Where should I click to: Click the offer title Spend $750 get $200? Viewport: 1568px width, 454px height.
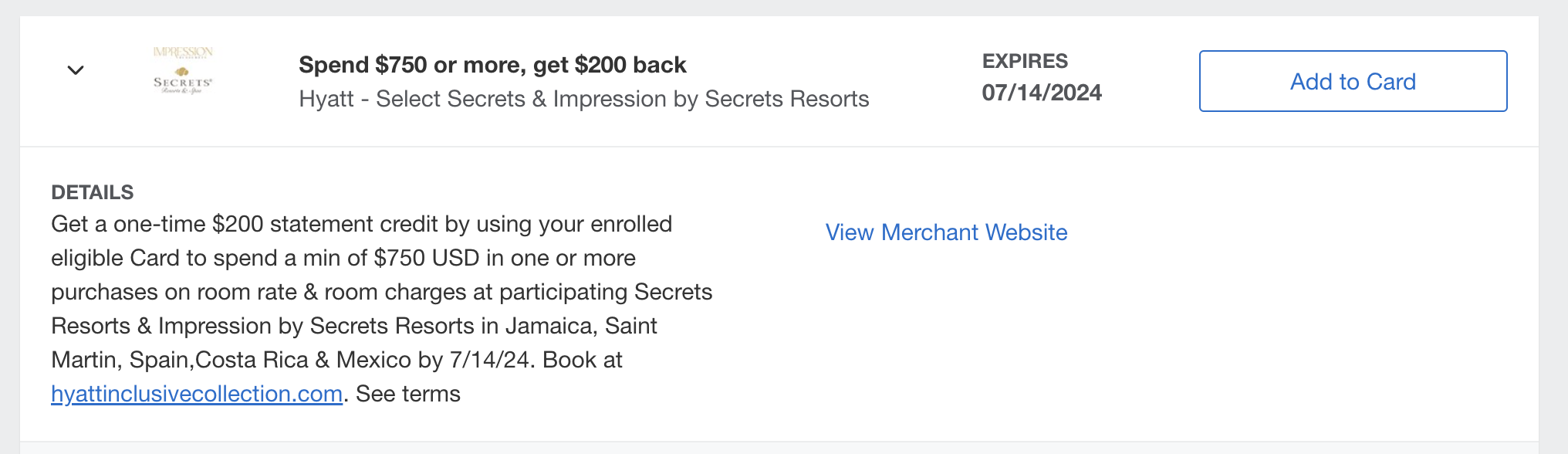coord(492,65)
